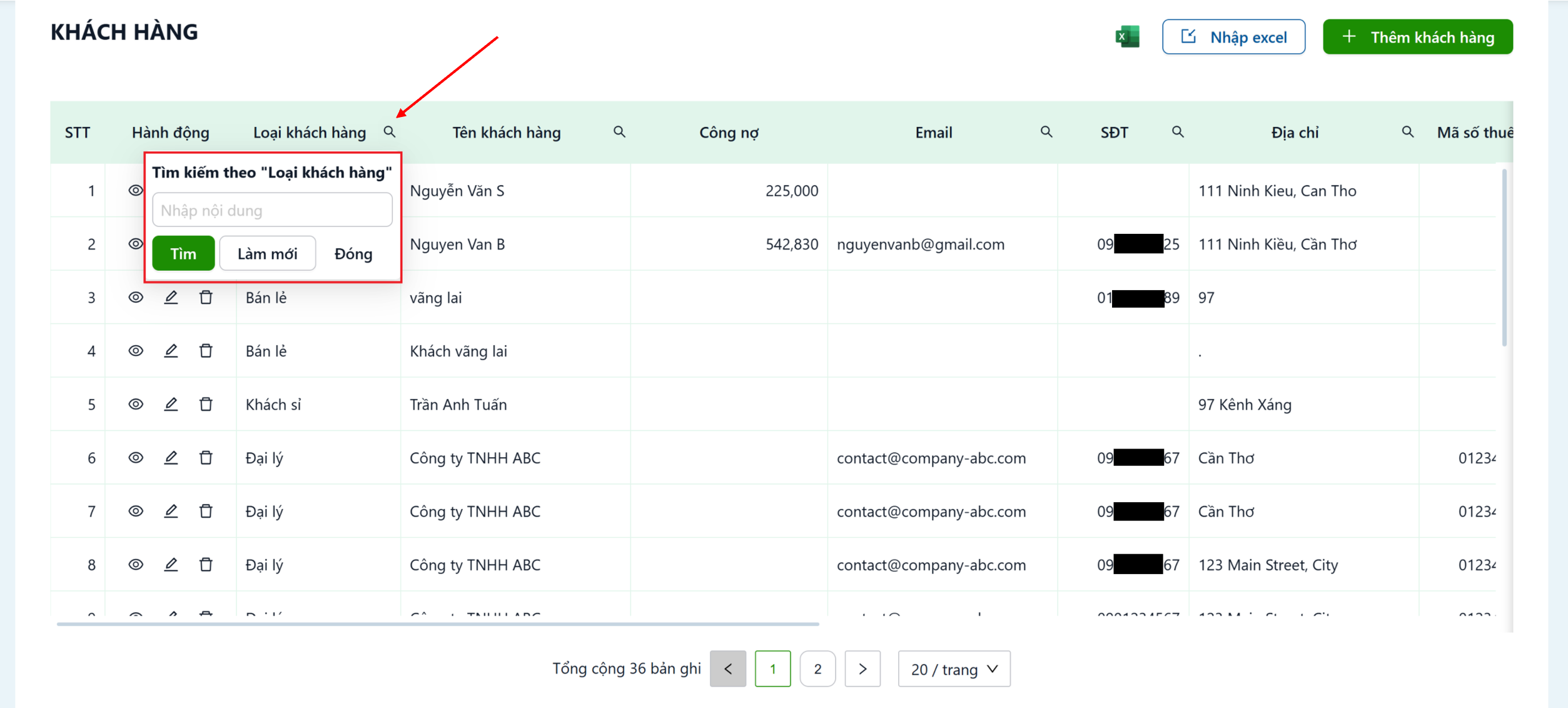Edit the vãng lai row 3 customer

(171, 297)
